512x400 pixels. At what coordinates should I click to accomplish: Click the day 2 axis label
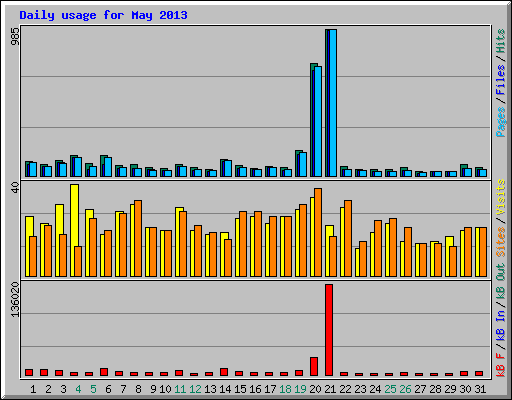48,389
